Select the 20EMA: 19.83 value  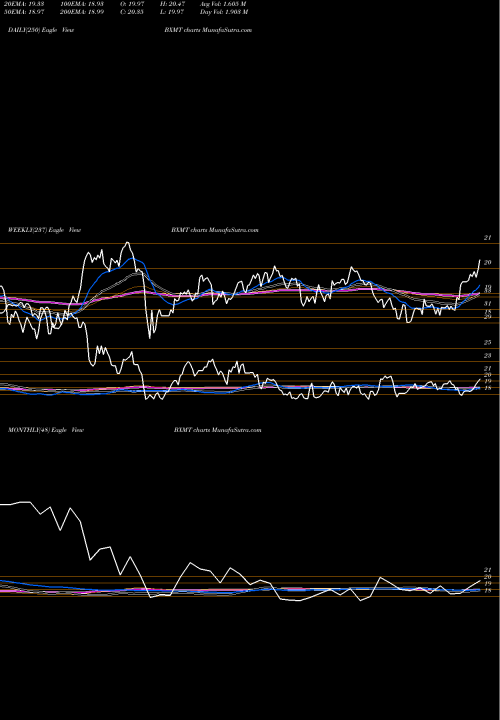point(24,4)
